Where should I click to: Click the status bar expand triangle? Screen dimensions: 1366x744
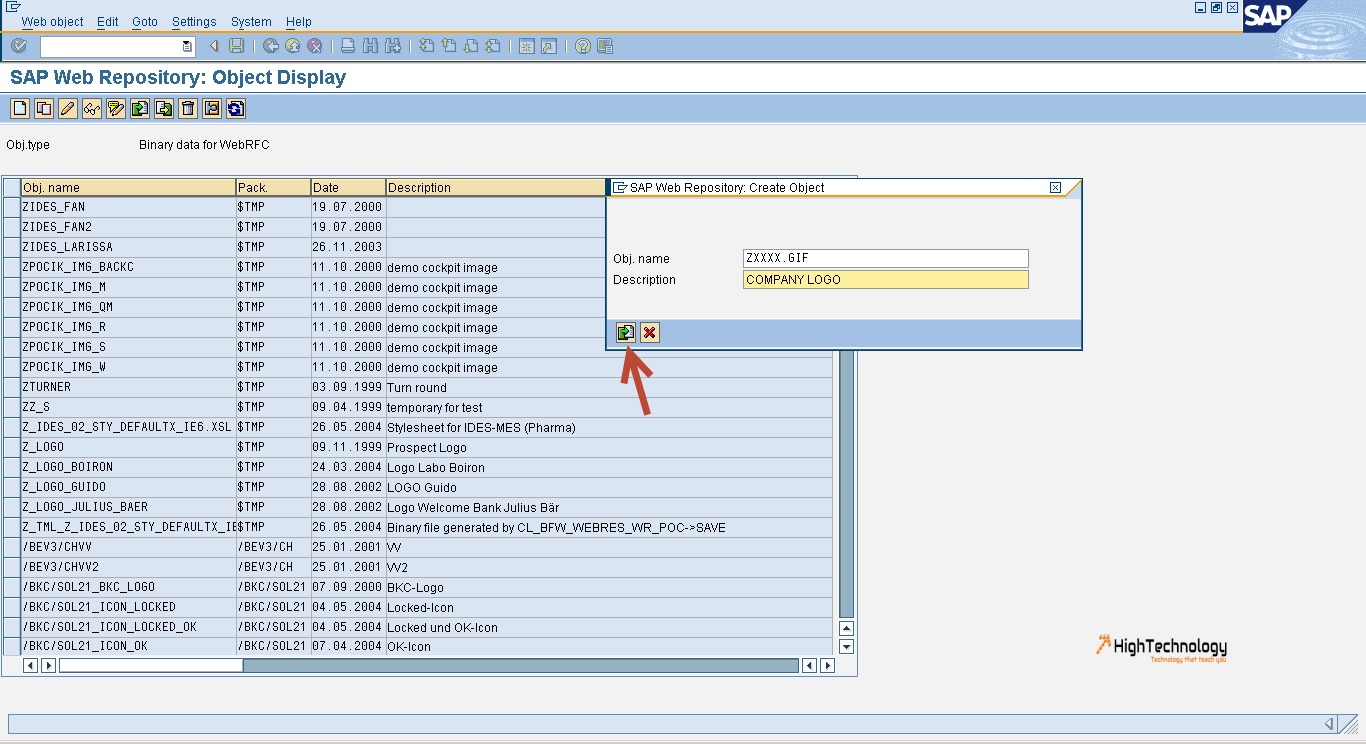(1329, 723)
